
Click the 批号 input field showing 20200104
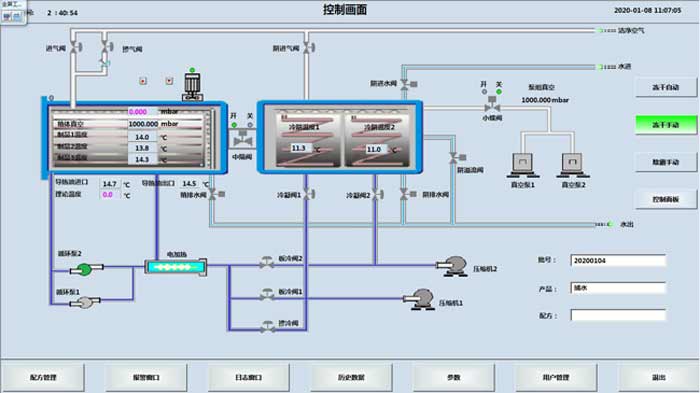click(x=618, y=260)
